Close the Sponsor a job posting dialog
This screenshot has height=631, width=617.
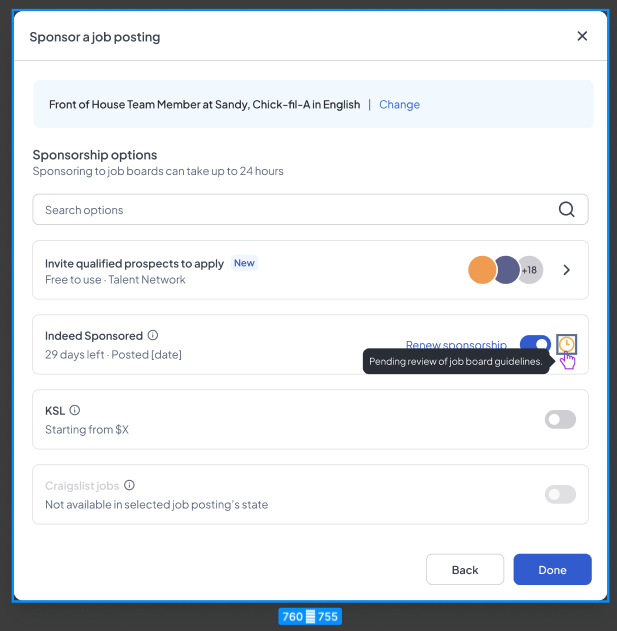pyautogui.click(x=583, y=36)
